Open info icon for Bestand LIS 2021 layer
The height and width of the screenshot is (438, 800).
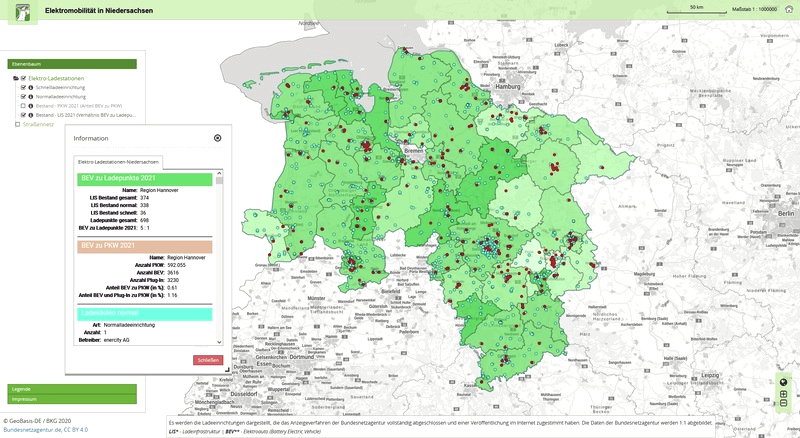click(31, 115)
